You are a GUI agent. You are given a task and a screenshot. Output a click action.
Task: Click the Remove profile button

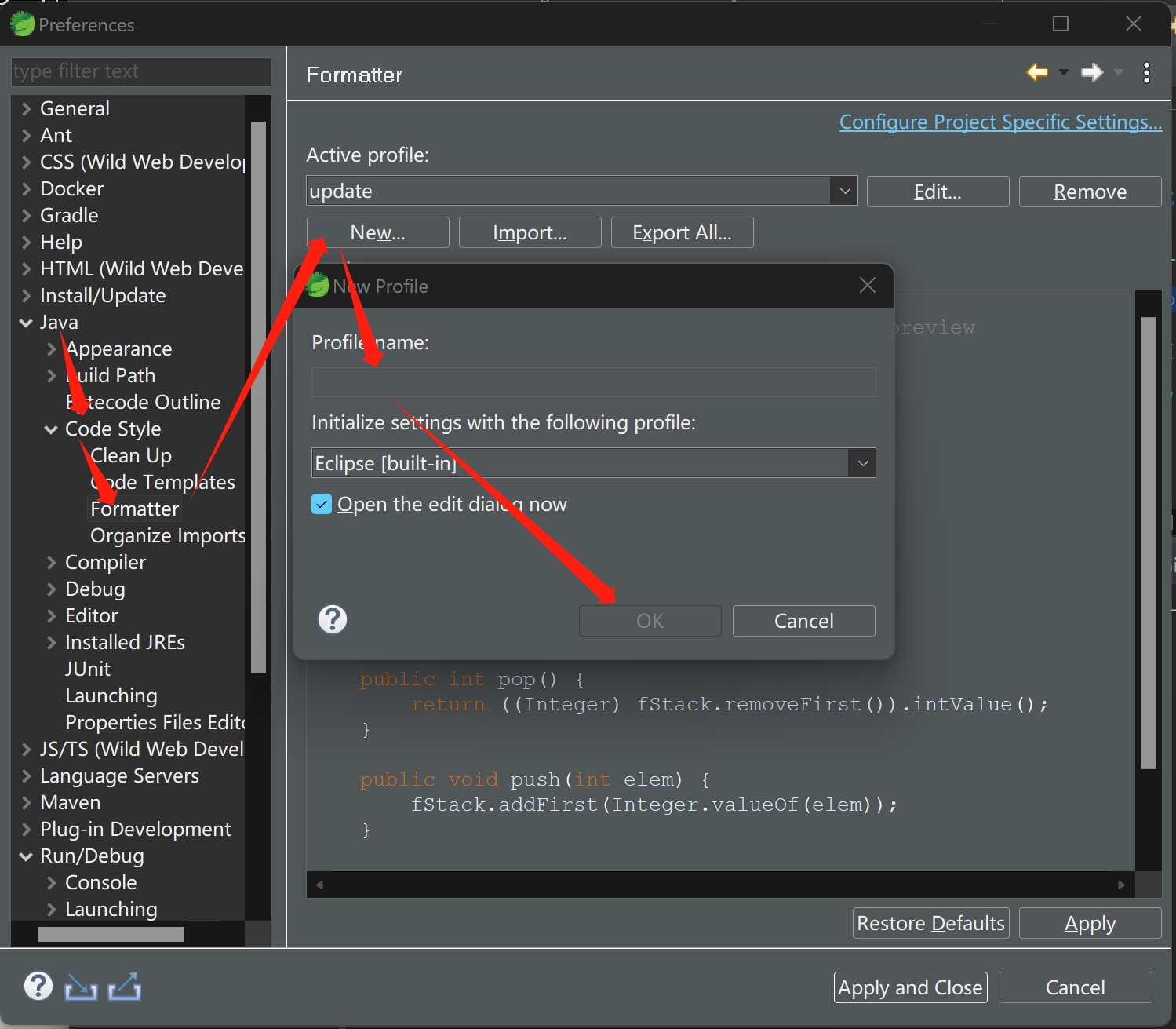click(1090, 192)
